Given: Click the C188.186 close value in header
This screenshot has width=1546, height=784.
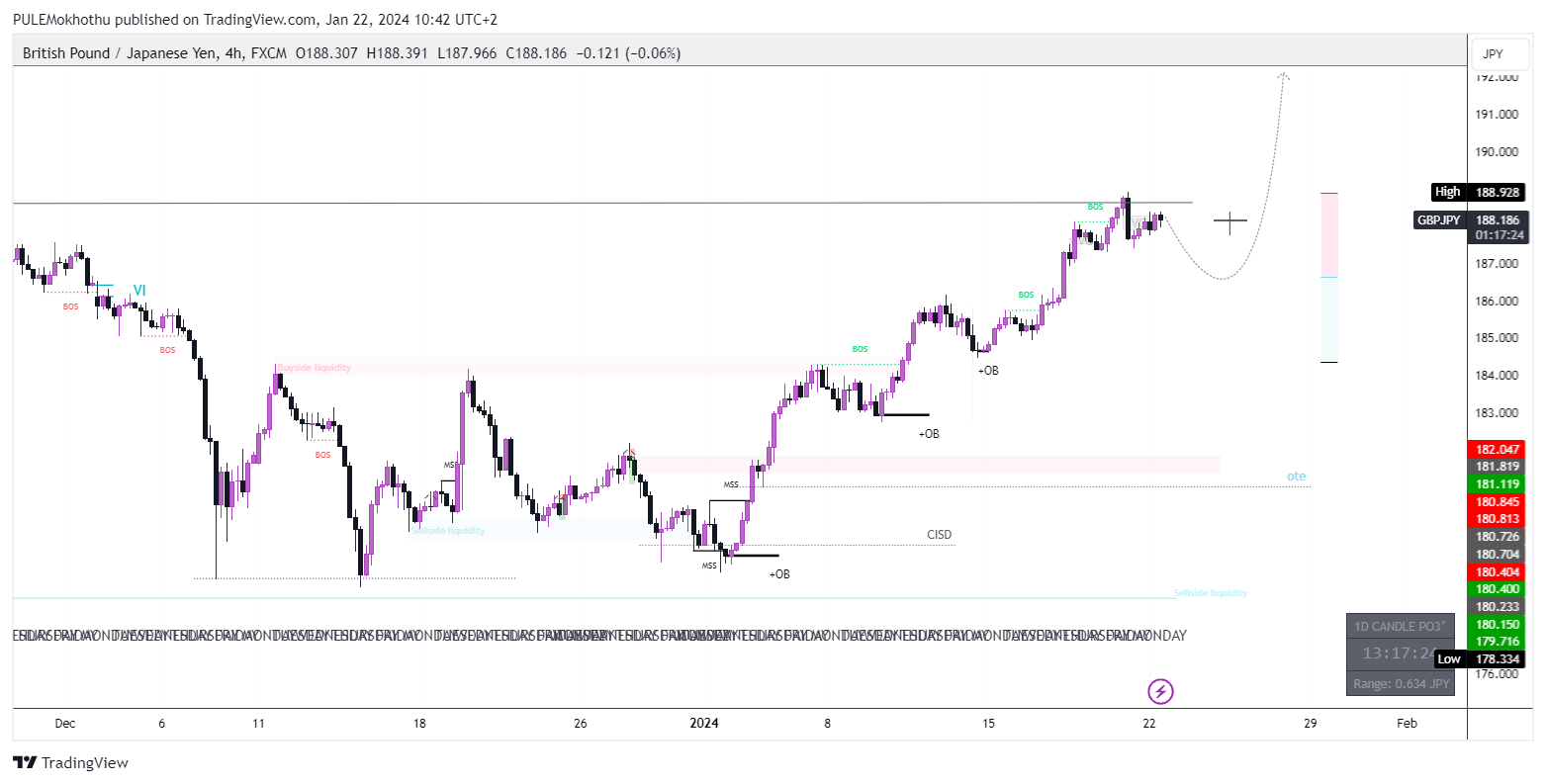Looking at the screenshot, I should point(536,53).
